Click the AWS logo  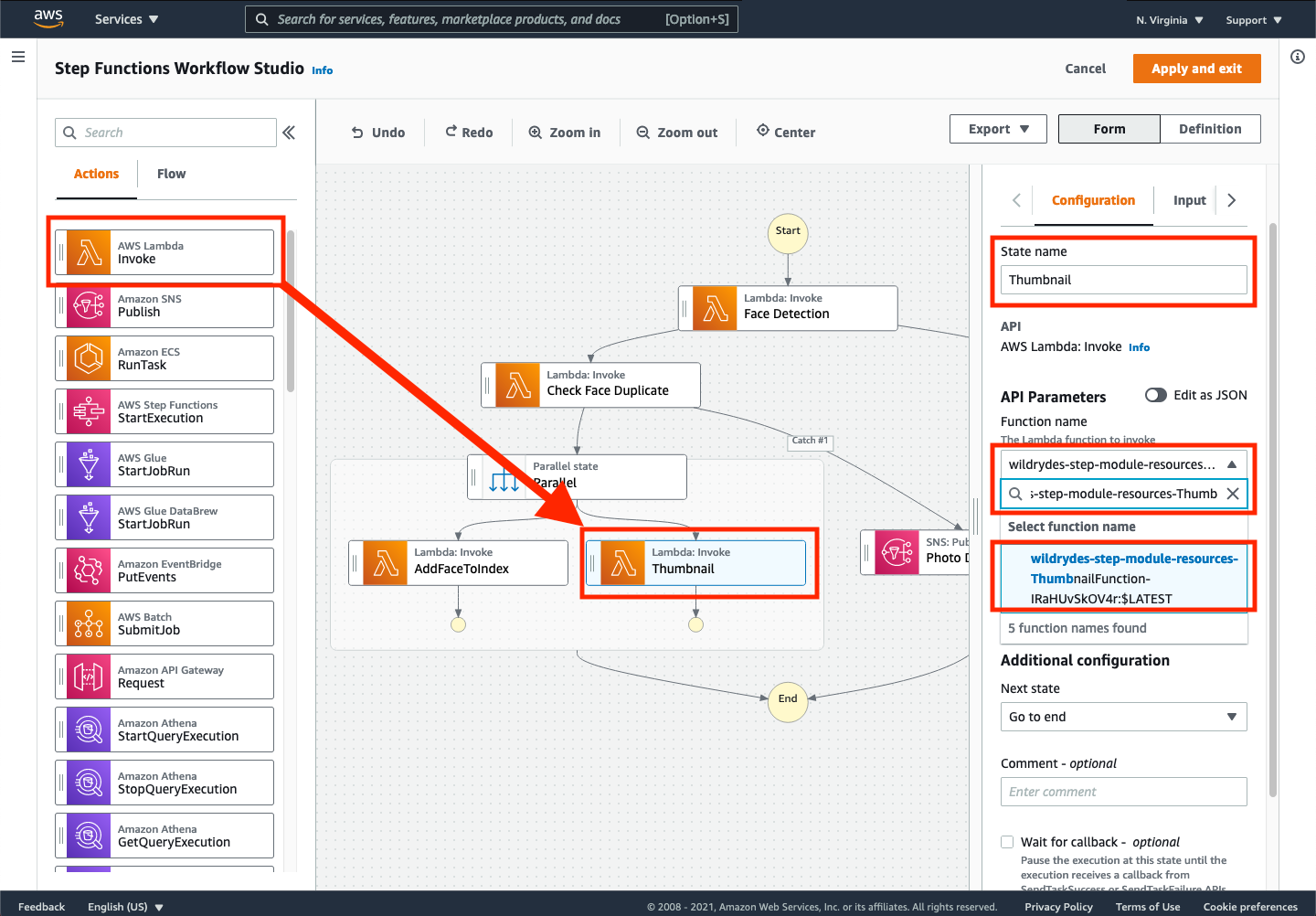(x=48, y=18)
